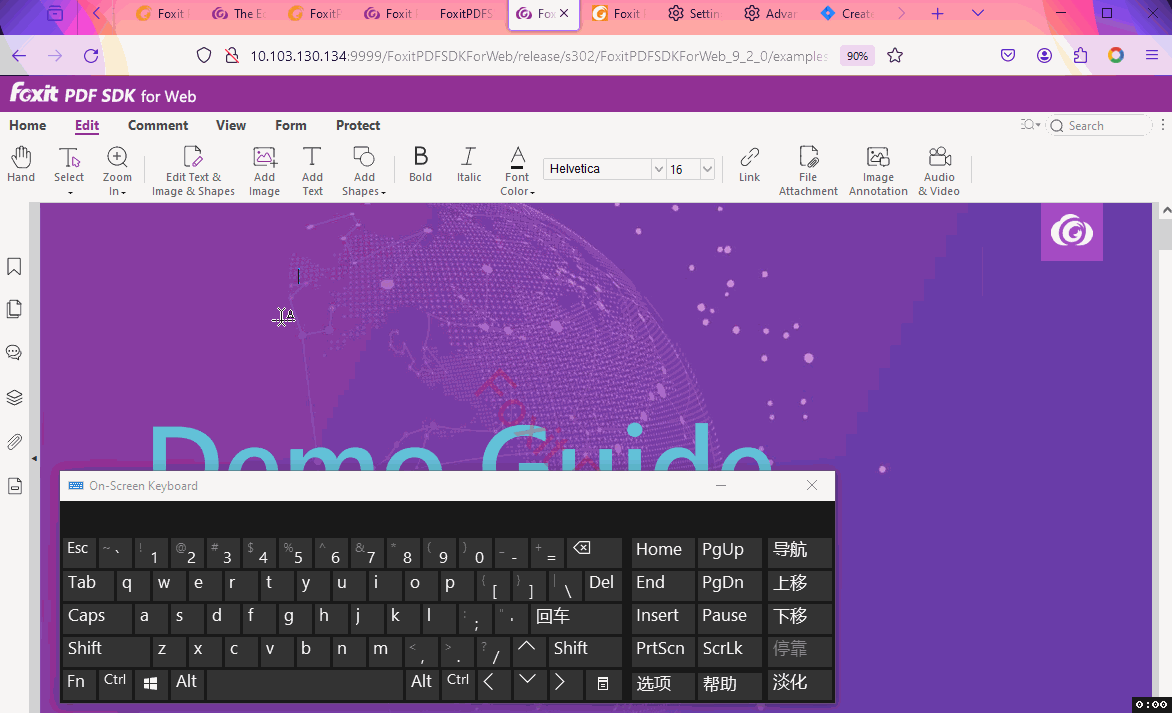Expand the Helvetica font name dropdown
Viewport: 1172px width, 713px height.
(x=658, y=170)
